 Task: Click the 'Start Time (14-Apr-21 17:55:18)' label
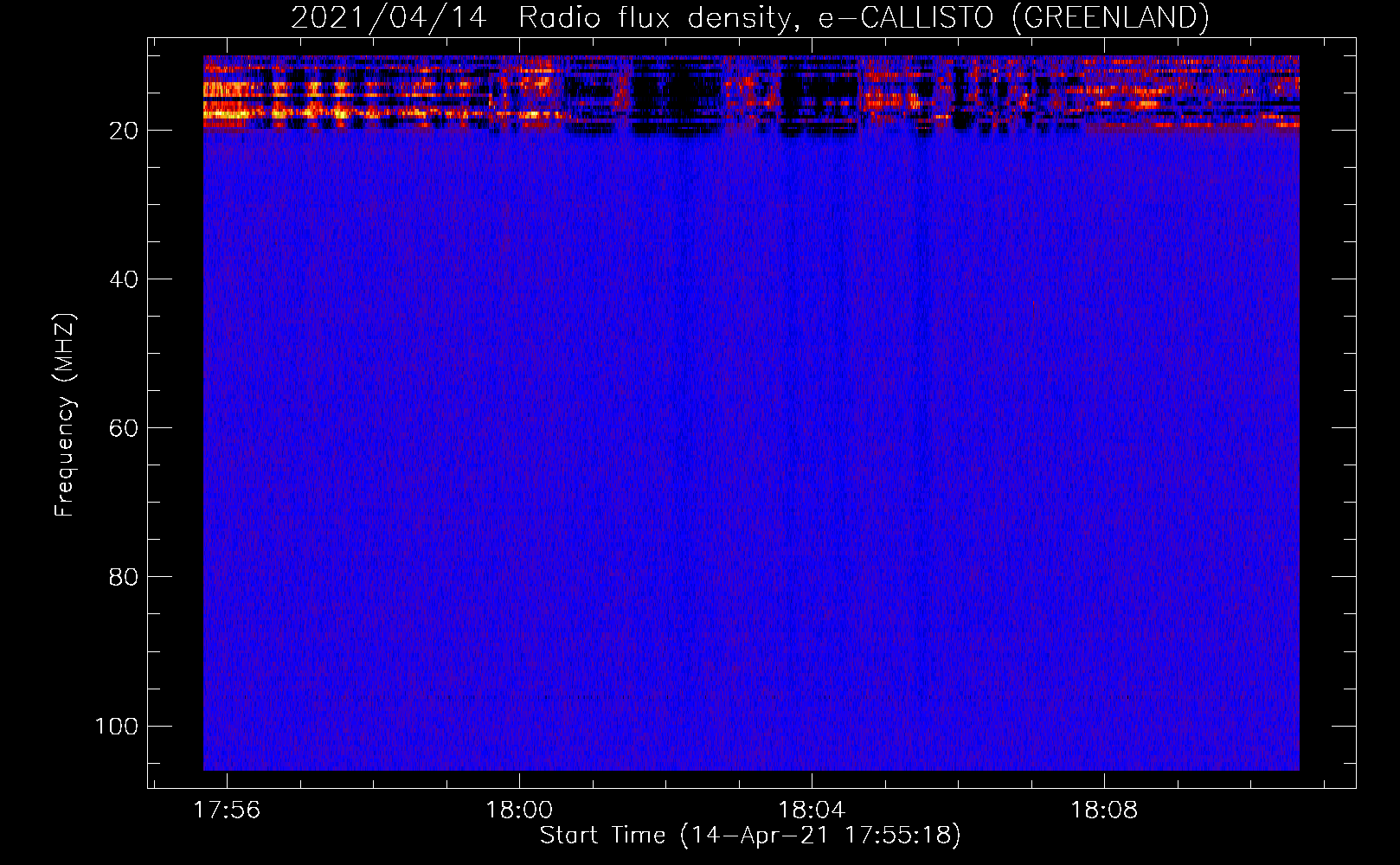[x=750, y=836]
